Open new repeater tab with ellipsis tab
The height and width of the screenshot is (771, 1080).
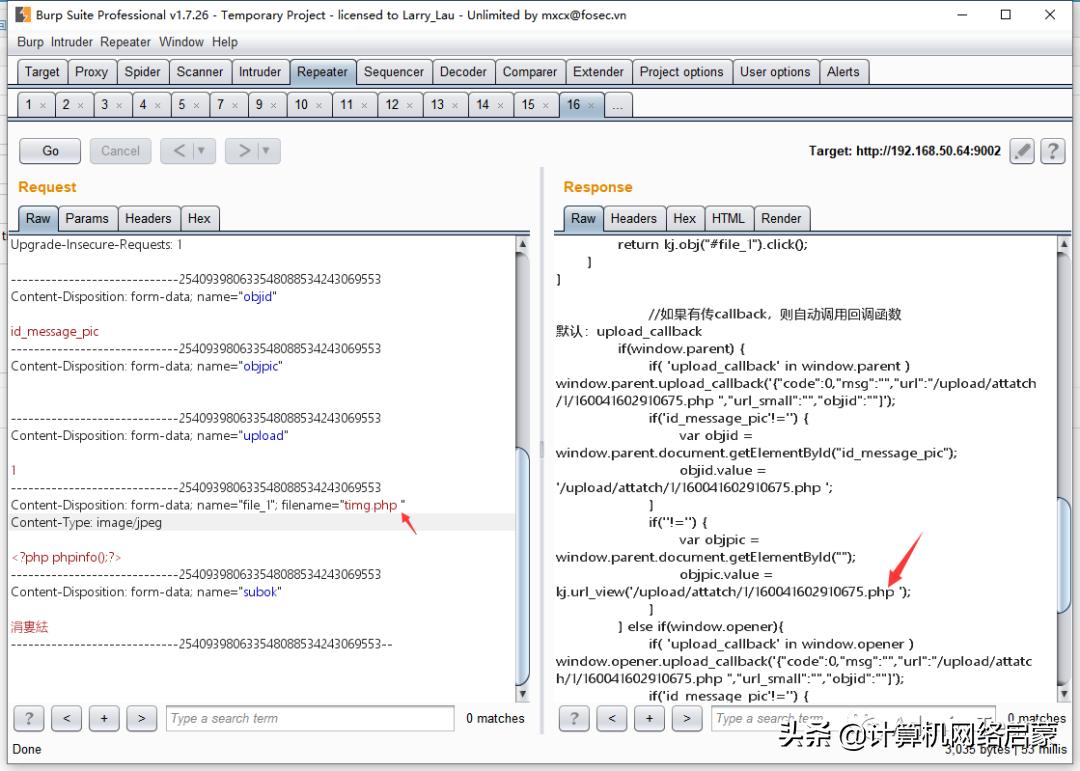tap(618, 105)
